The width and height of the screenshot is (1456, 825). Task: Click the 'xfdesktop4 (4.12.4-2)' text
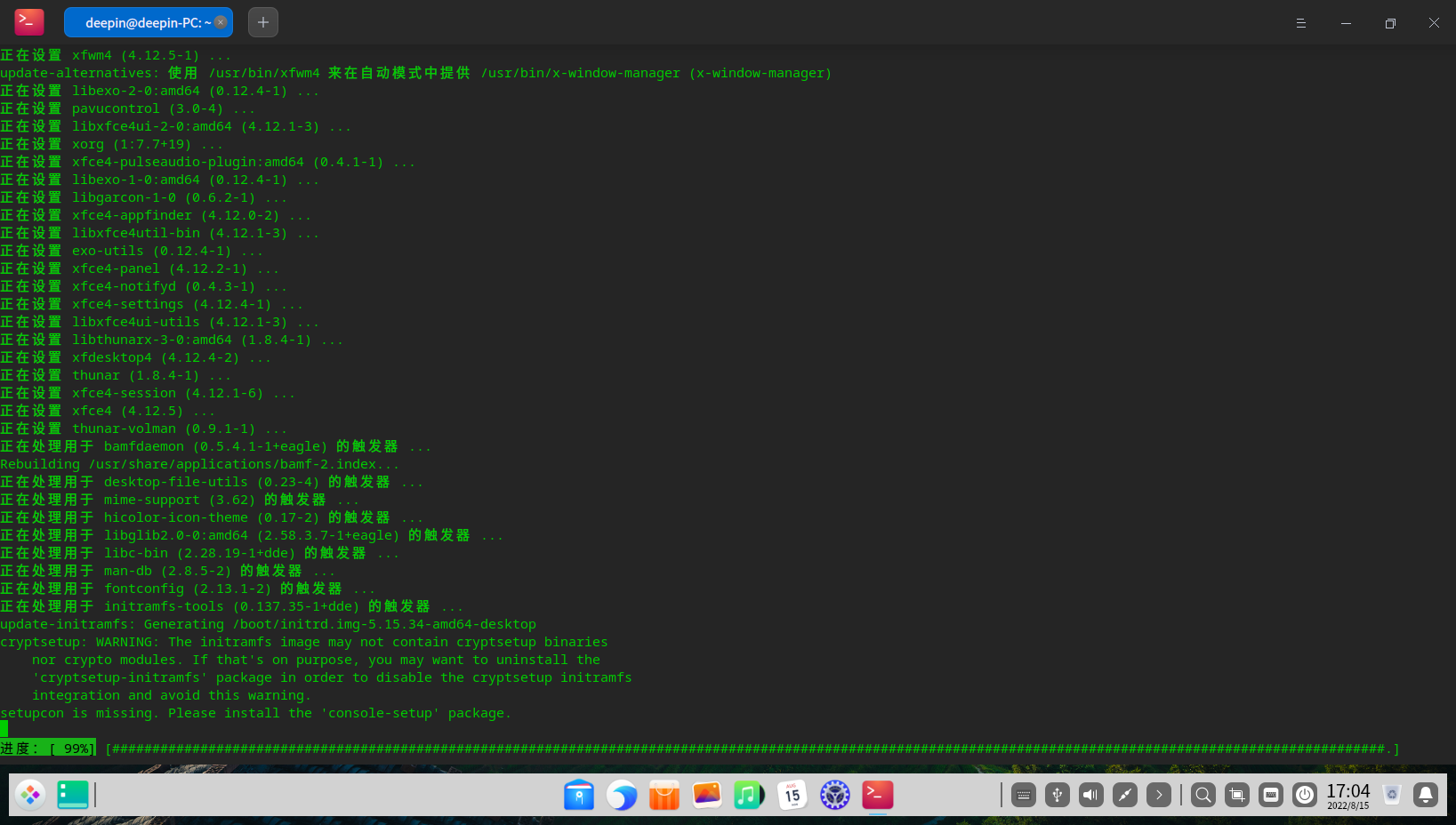coord(156,357)
